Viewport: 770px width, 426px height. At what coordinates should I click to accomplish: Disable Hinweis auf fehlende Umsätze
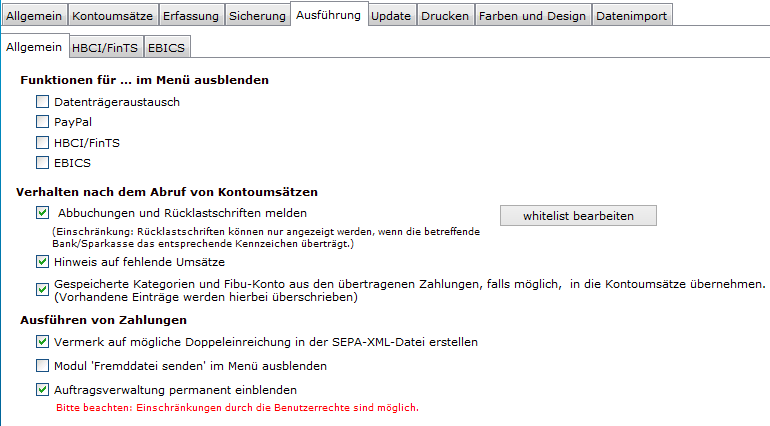pos(42,262)
